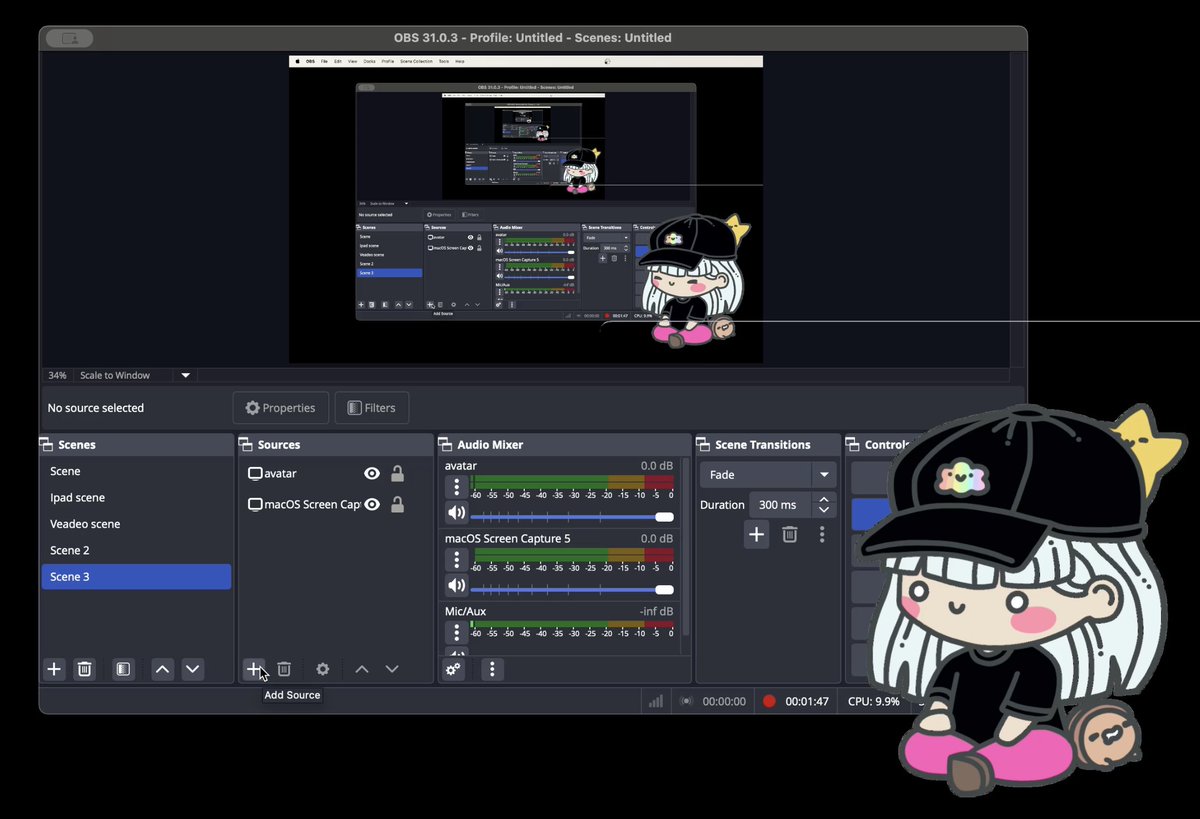1200x819 pixels.
Task: Click the streaming status icon in status bar
Action: [x=686, y=701]
